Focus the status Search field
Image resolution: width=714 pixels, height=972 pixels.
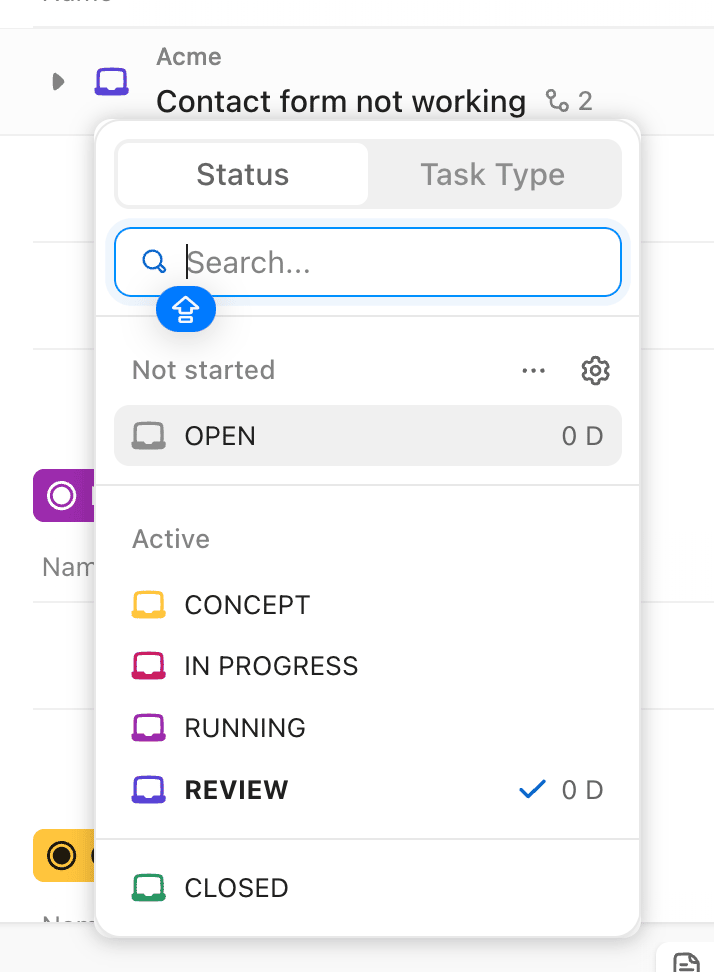coord(368,262)
